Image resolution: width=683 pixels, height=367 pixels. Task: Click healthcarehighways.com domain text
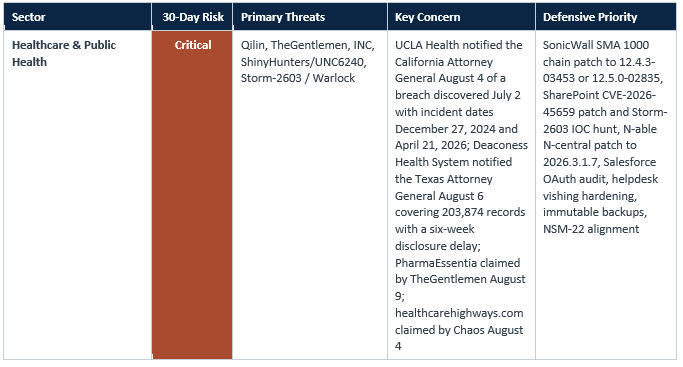click(x=459, y=313)
